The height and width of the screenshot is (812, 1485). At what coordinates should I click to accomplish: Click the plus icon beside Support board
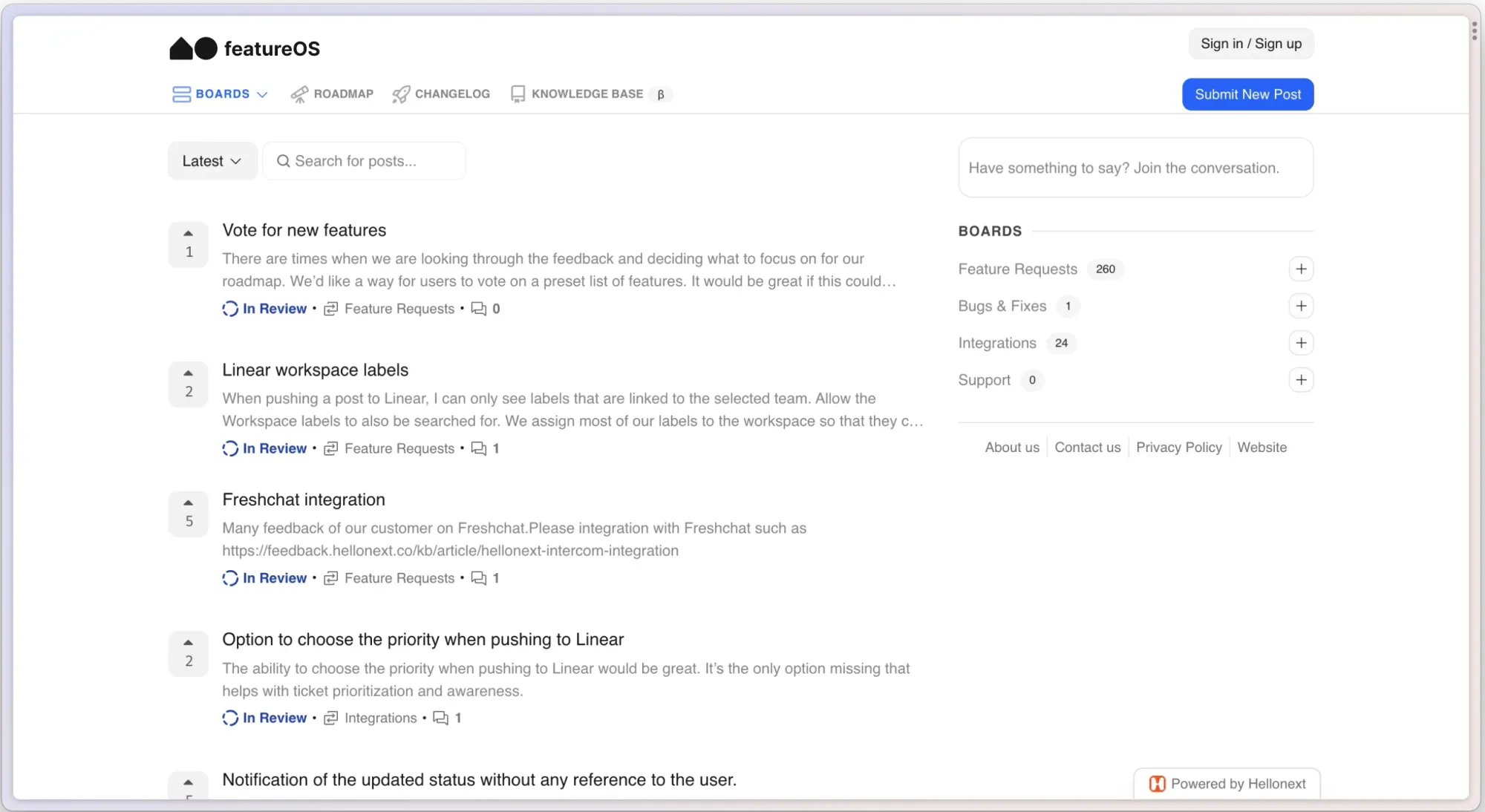pos(1301,381)
